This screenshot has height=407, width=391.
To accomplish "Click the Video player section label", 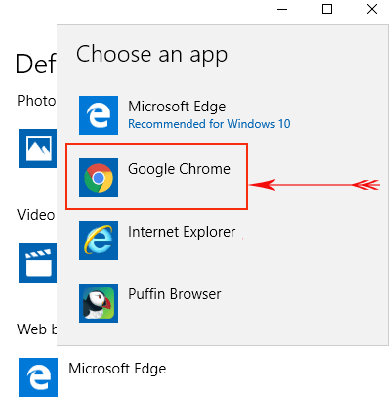I will [x=36, y=215].
